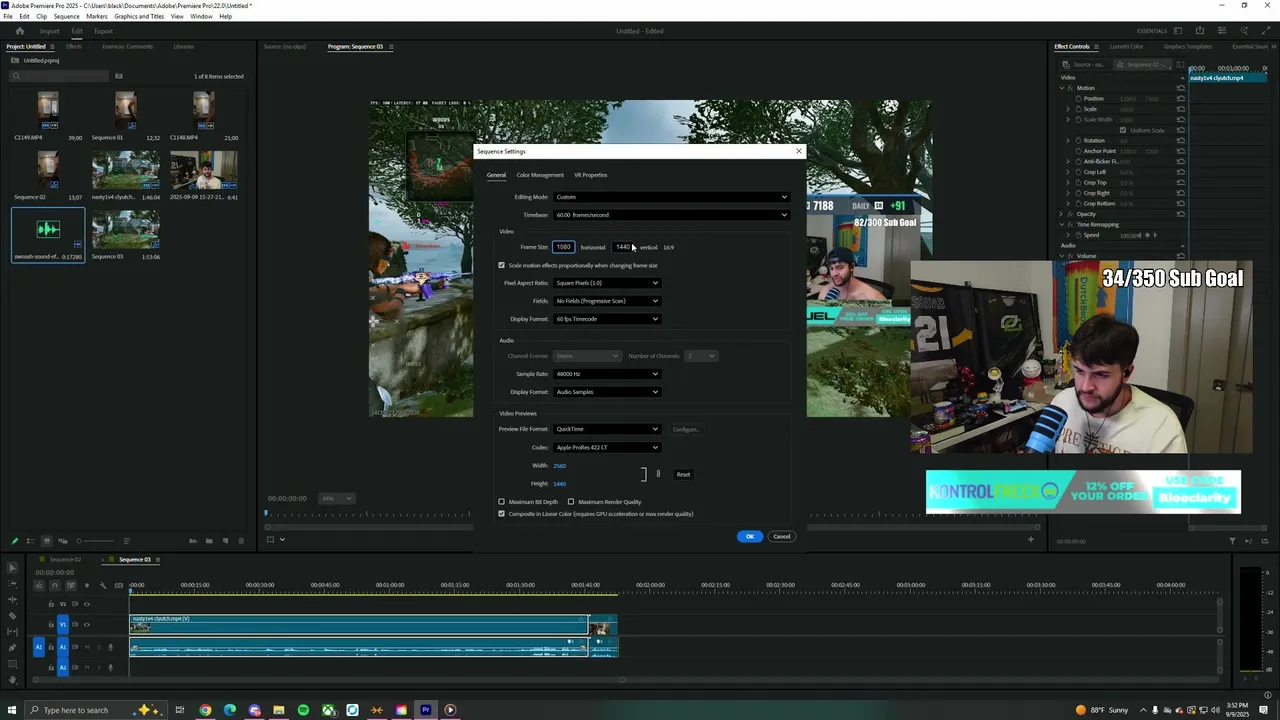Toggle V1 track output eye icon
The width and height of the screenshot is (1280, 720).
tap(86, 624)
